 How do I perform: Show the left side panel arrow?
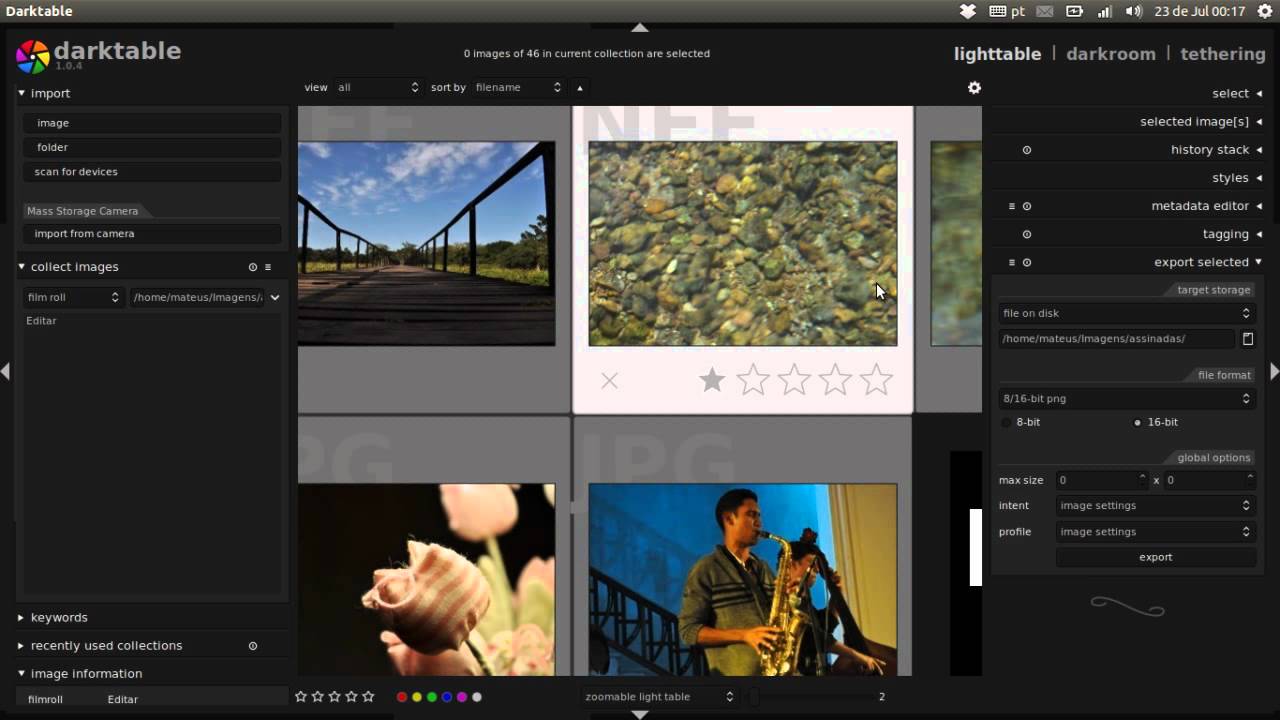click(x=5, y=371)
